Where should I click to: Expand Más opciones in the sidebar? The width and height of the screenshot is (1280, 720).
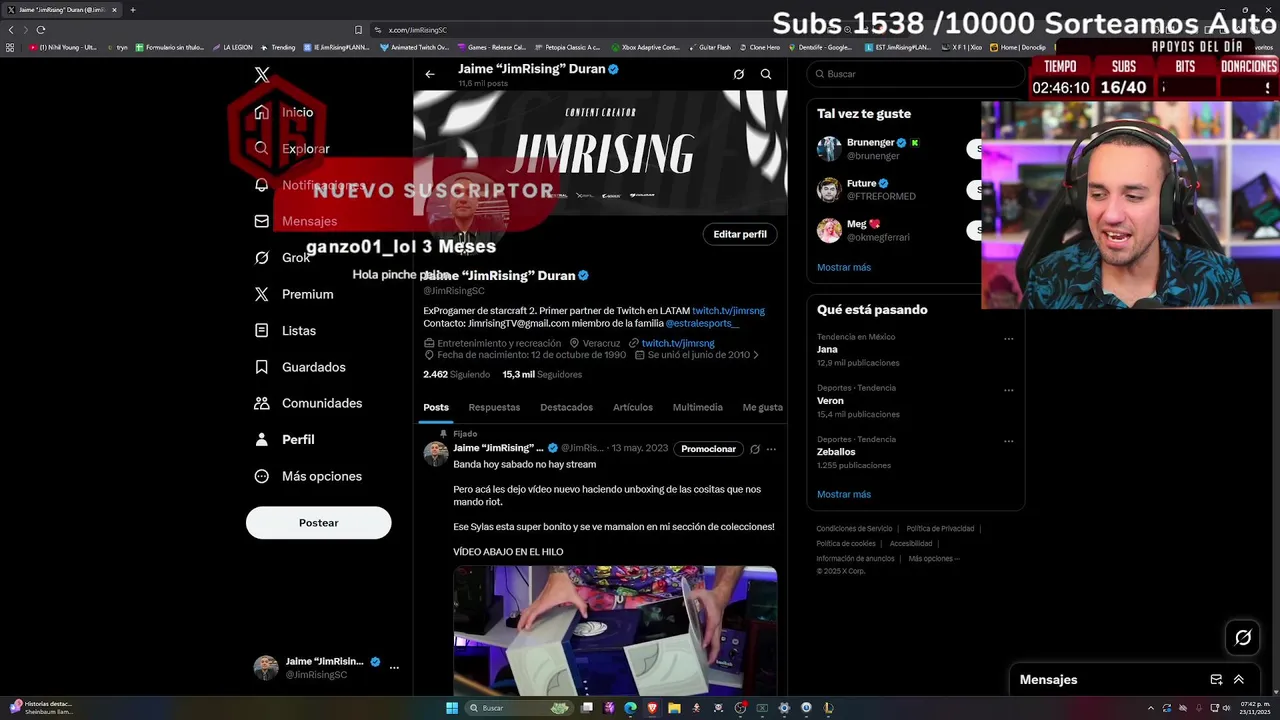pos(308,476)
